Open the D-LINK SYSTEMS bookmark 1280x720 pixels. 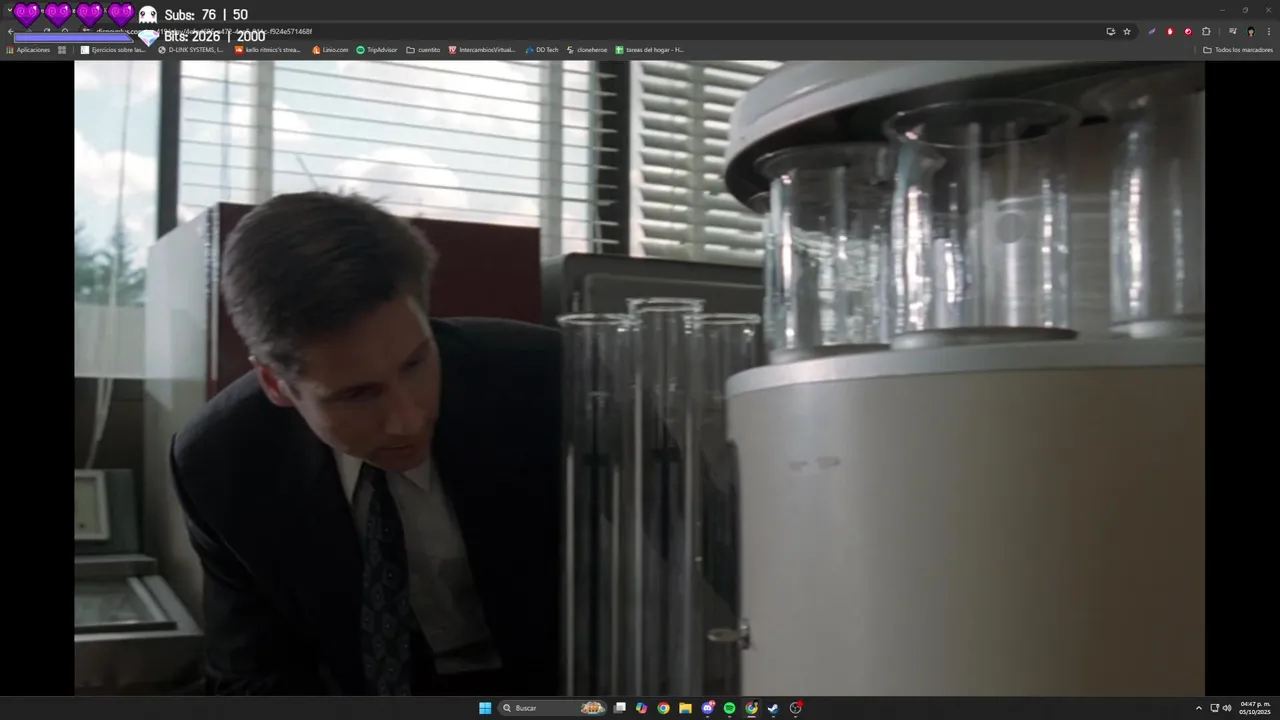(190, 50)
